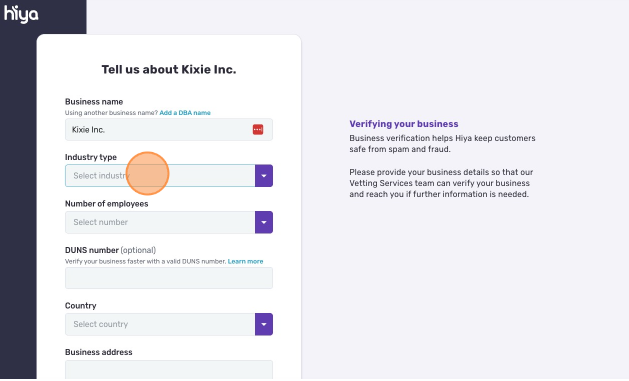Open the Country dropdown arrow
This screenshot has height=381, width=629.
point(264,324)
